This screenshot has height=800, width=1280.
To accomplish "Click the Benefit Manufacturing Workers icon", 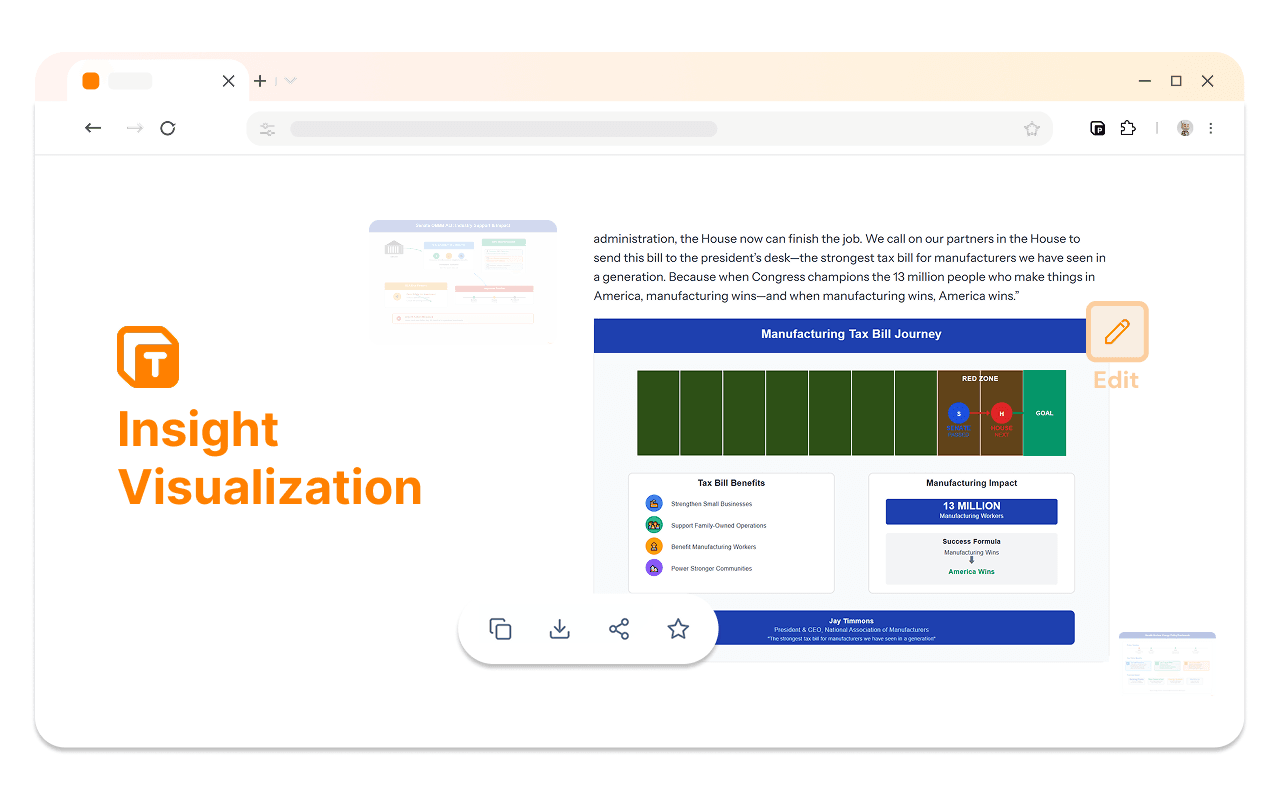I will coord(654,546).
